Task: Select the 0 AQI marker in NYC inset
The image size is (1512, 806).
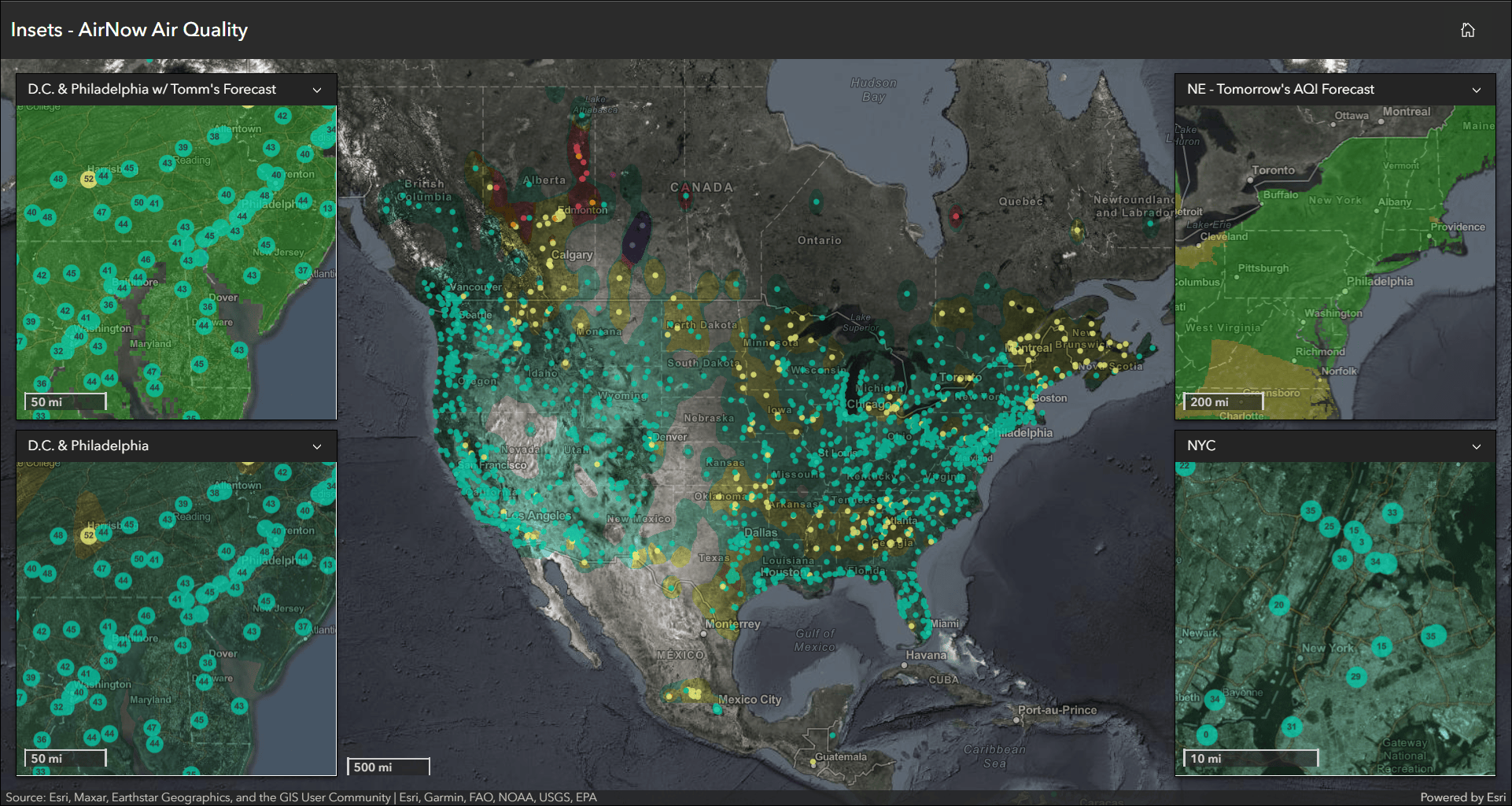Action: coord(1206,735)
